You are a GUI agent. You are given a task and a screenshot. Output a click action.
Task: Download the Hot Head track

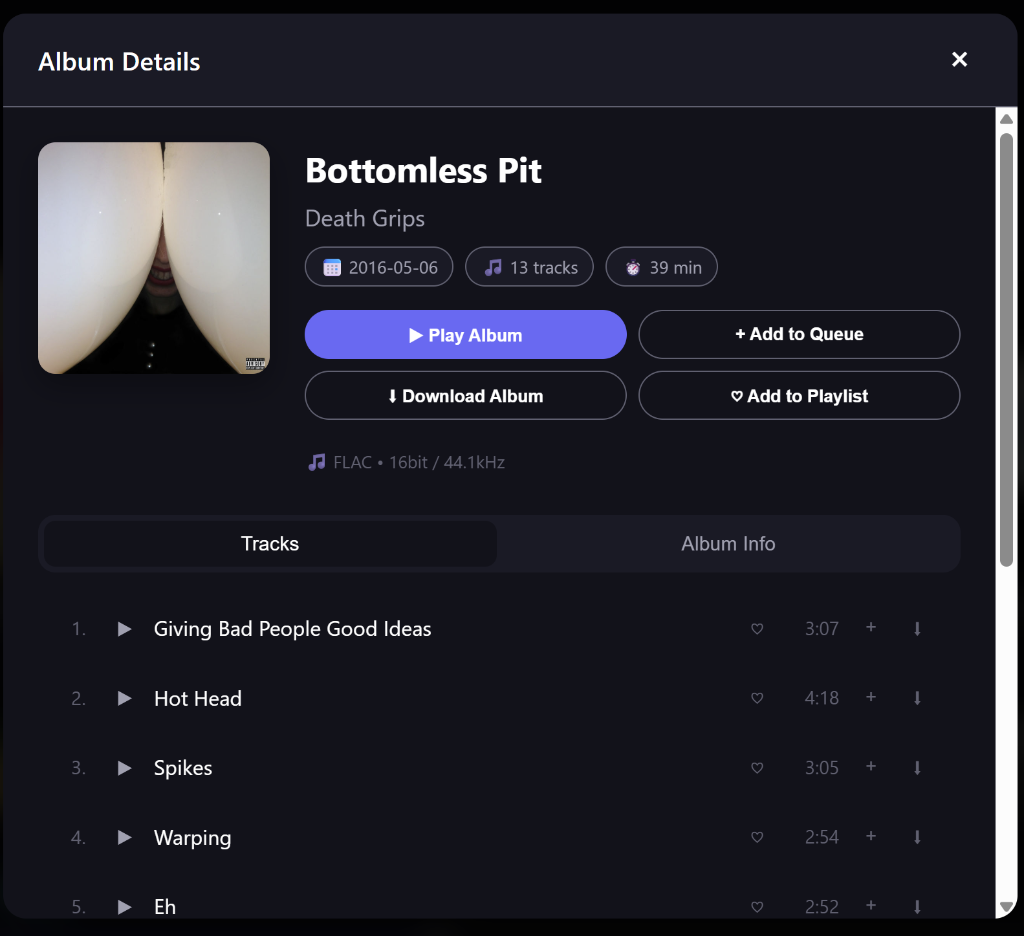pyautogui.click(x=917, y=698)
